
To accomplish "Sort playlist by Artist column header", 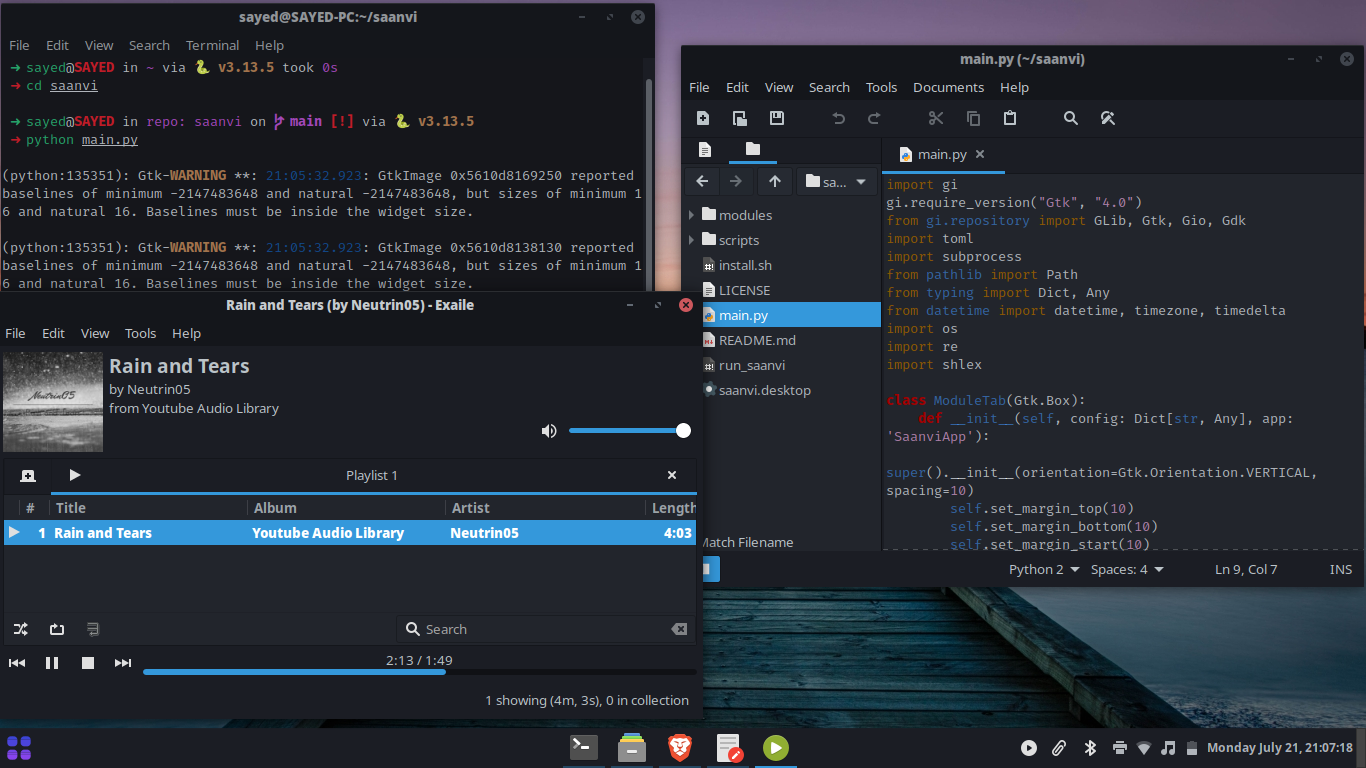I will click(x=544, y=508).
